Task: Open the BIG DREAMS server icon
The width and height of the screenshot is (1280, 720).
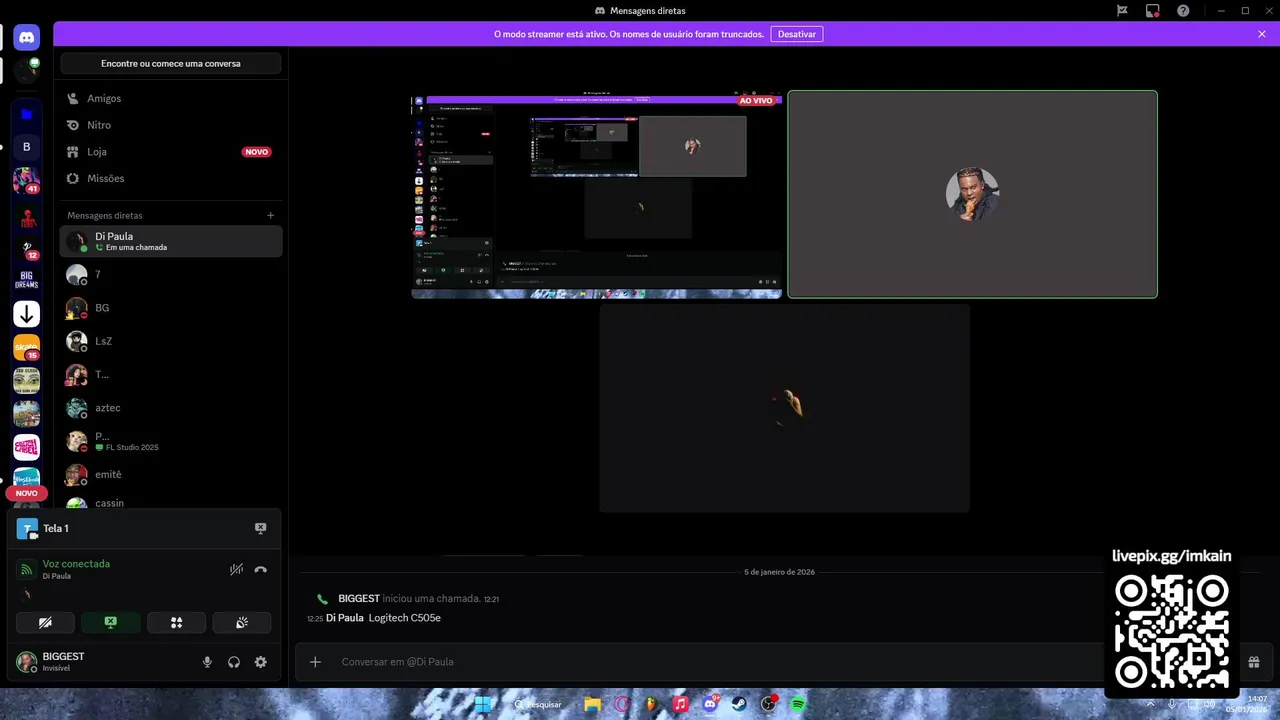Action: [27, 281]
